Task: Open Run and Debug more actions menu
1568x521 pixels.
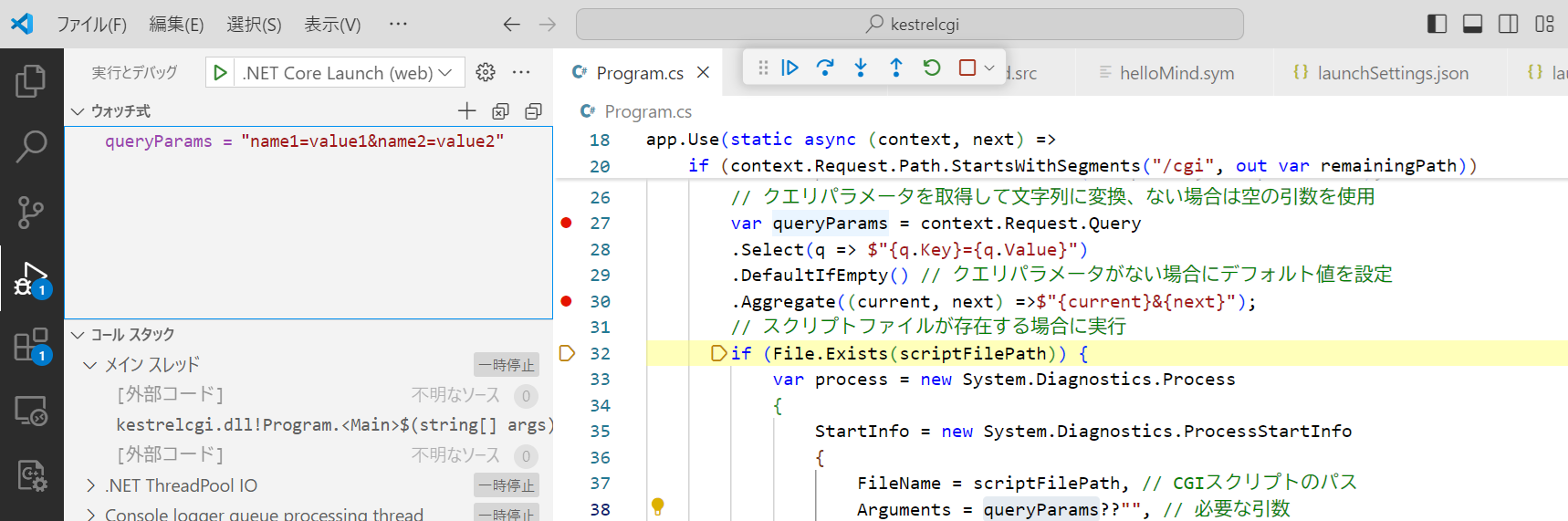Action: pos(521,72)
